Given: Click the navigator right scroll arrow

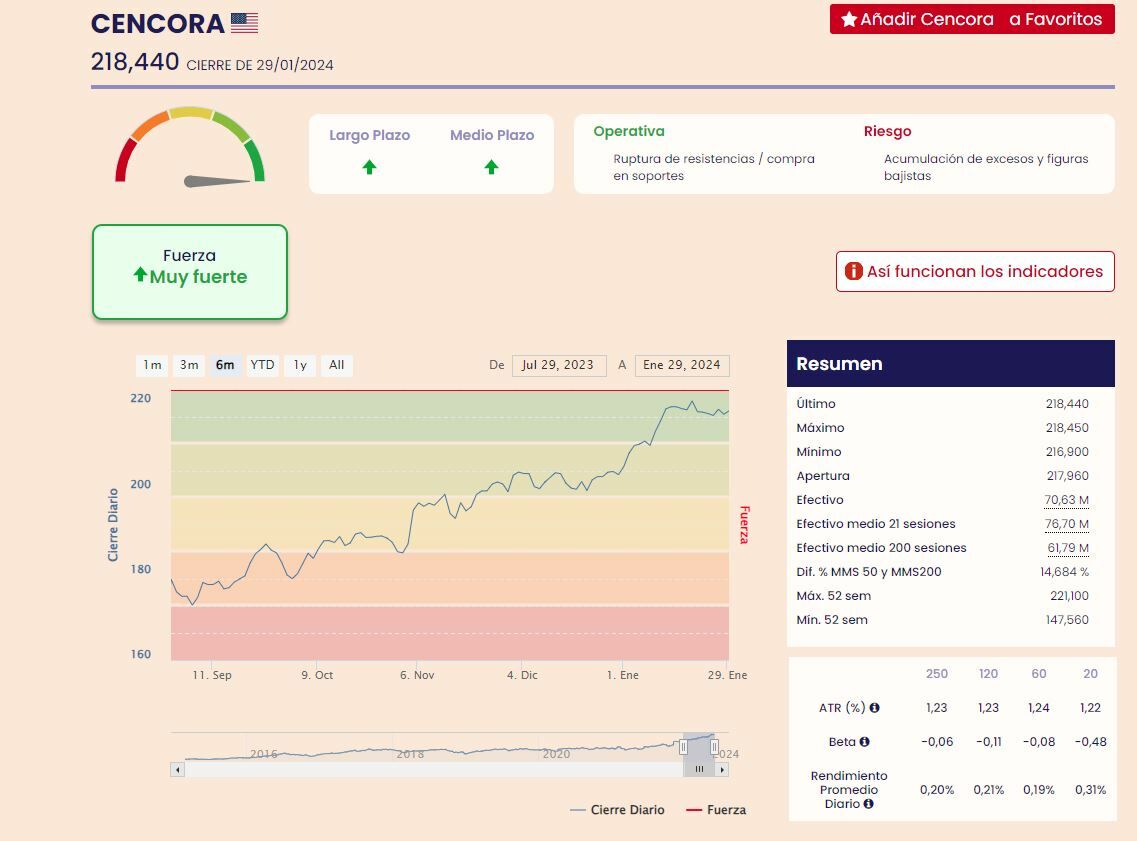Looking at the screenshot, I should (x=722, y=769).
